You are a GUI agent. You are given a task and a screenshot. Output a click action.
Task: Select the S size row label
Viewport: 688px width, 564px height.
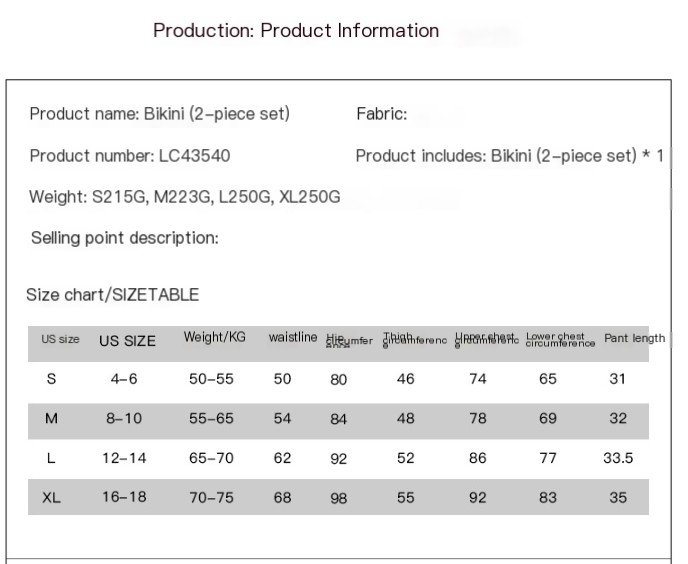coord(51,379)
